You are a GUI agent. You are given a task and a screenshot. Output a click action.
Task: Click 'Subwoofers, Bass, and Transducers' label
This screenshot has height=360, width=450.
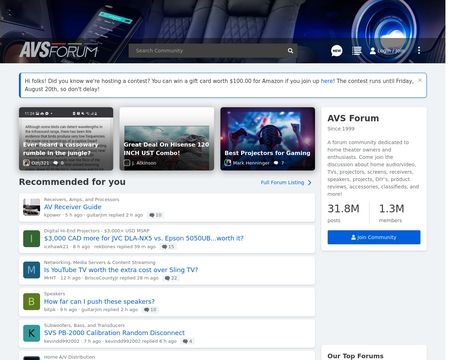(x=84, y=325)
